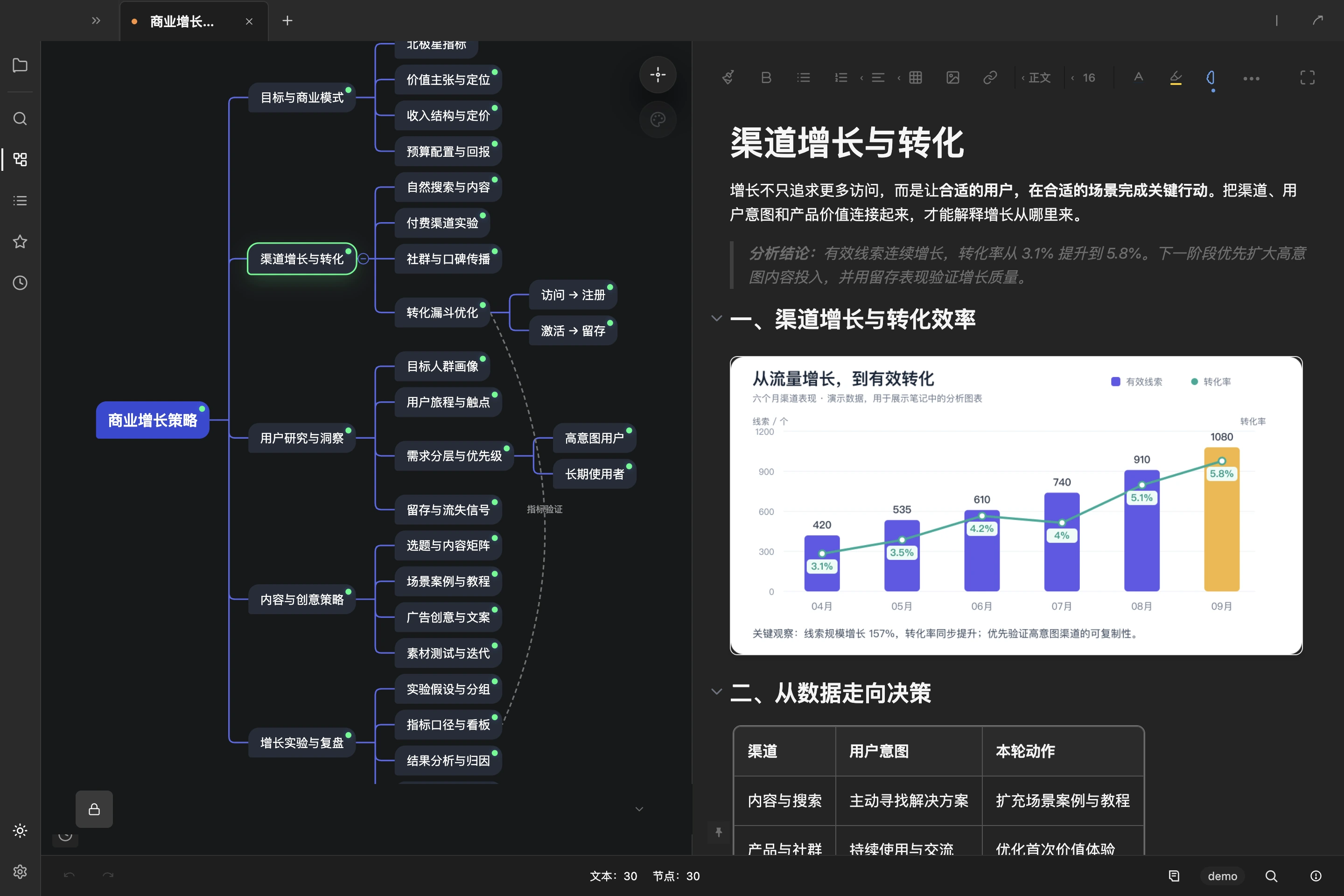
Task: Select the 目标与商业模式 node
Action: point(302,98)
